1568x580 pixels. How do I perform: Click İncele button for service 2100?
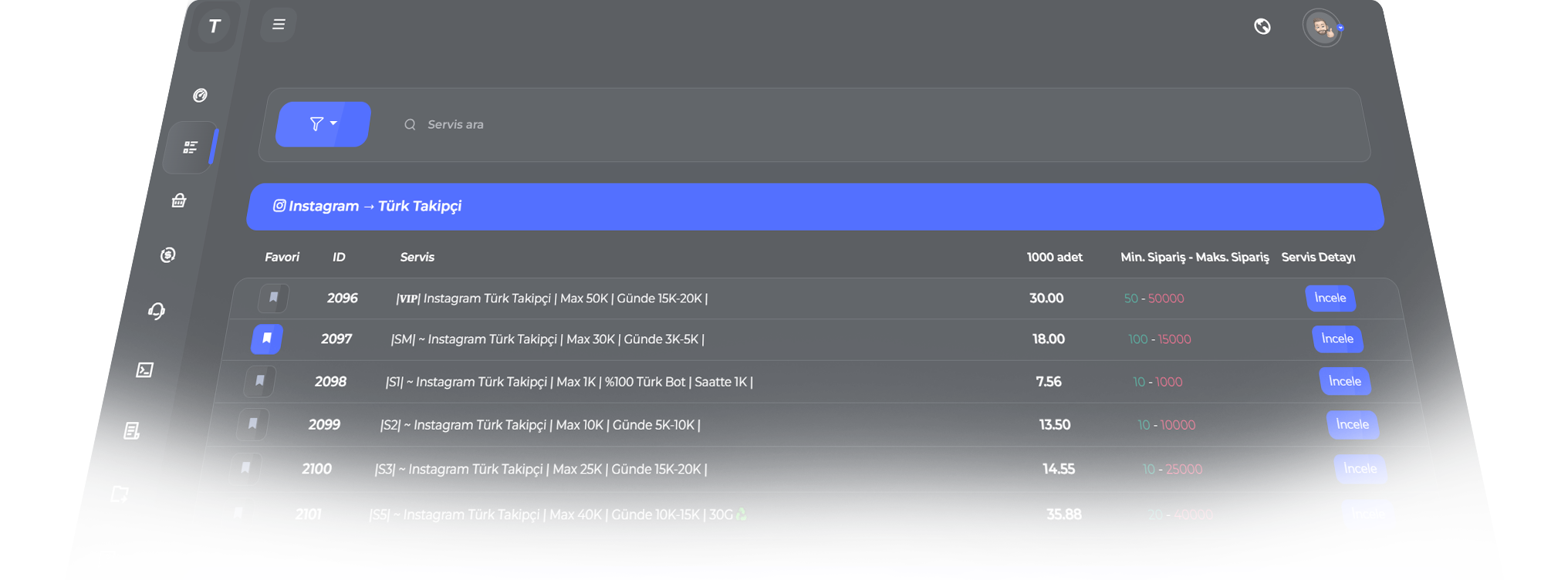click(1360, 469)
